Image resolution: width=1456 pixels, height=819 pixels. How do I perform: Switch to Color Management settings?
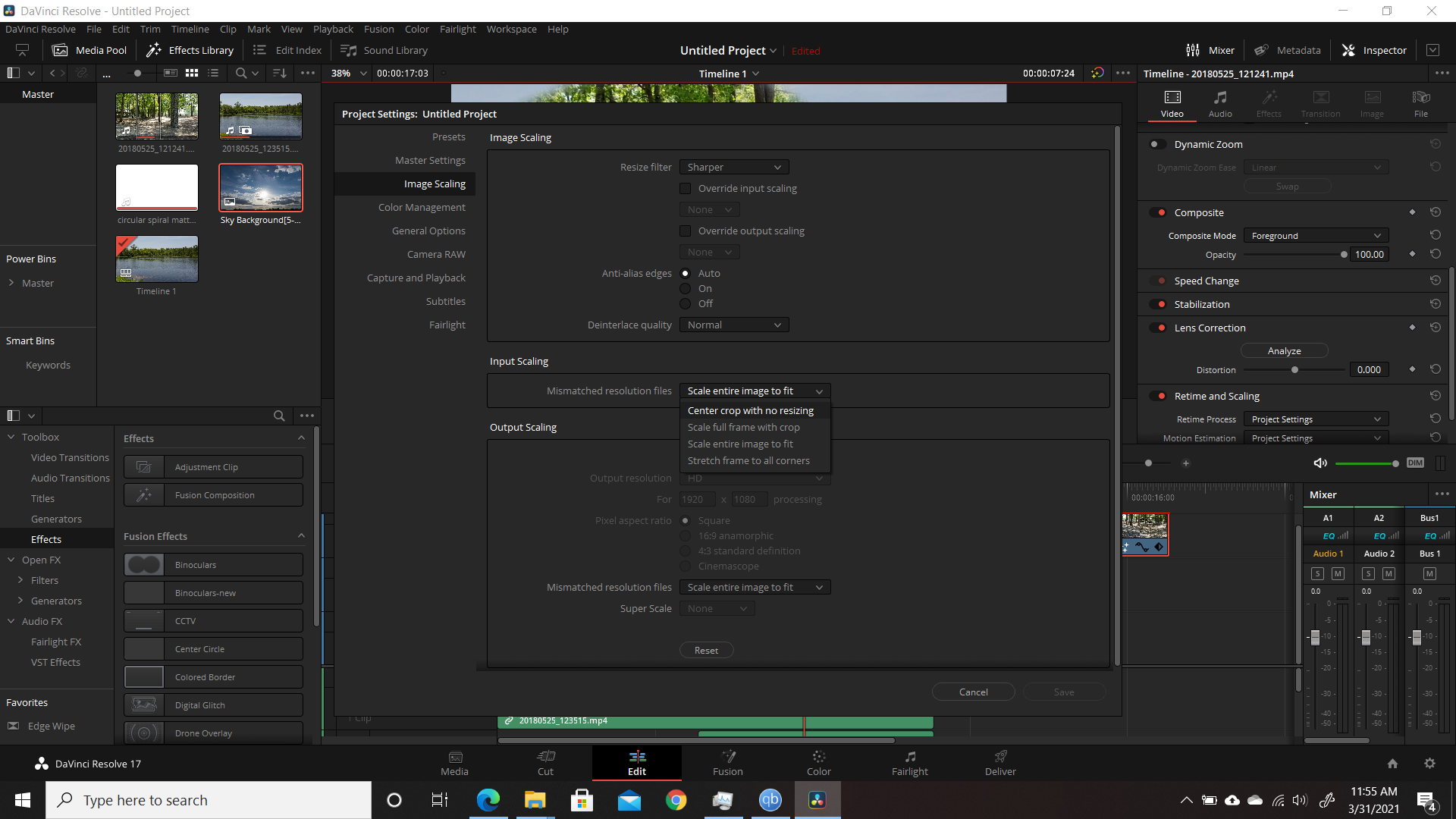click(422, 207)
